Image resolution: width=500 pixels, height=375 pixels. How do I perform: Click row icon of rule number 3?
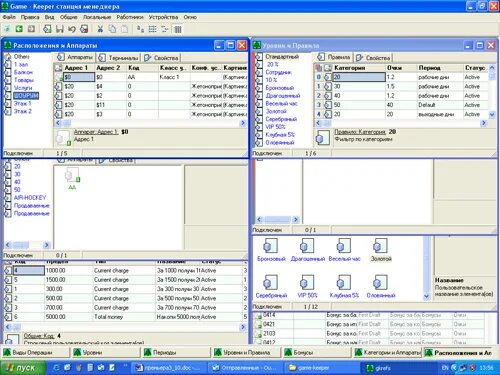[x=328, y=105]
